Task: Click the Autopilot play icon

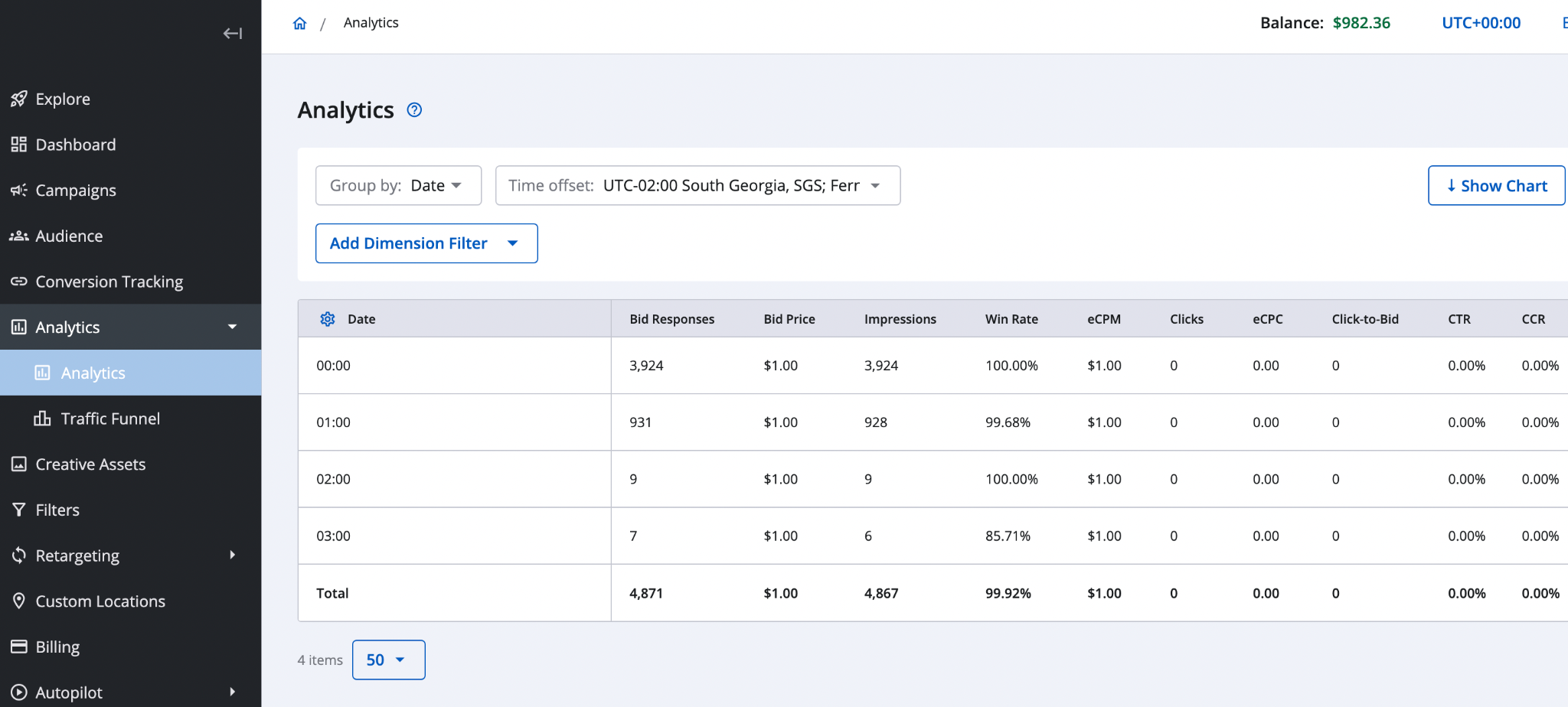Action: [x=19, y=692]
